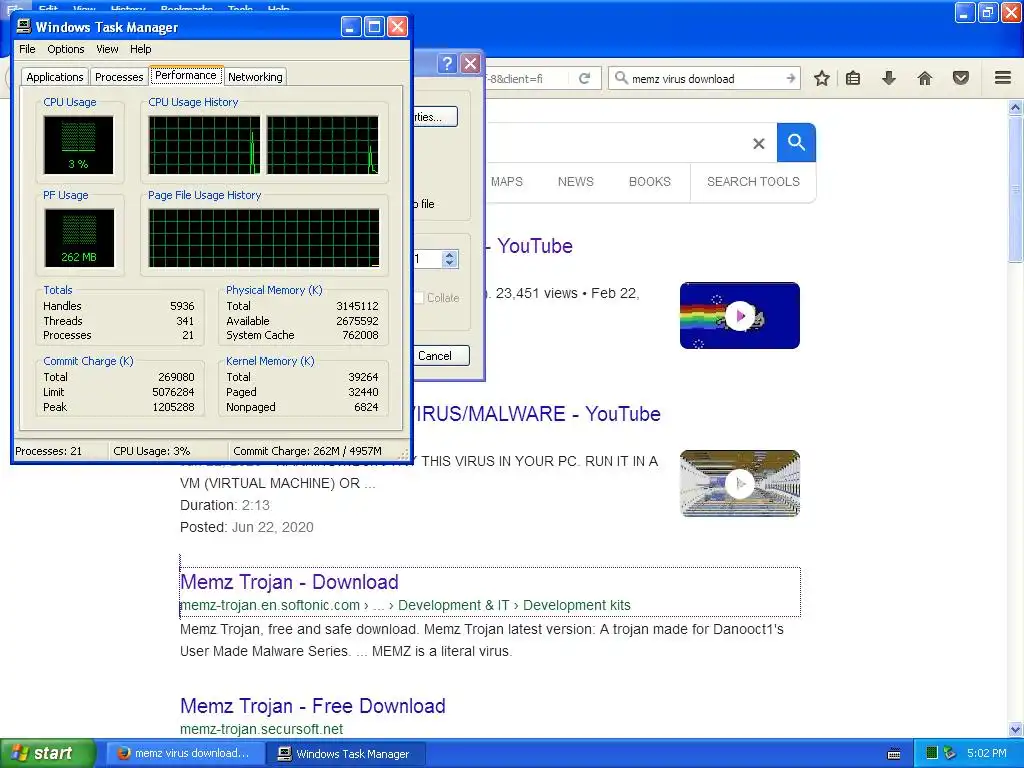Image resolution: width=1024 pixels, height=768 pixels.
Task: Switch to the Applications tab
Action: pyautogui.click(x=55, y=77)
